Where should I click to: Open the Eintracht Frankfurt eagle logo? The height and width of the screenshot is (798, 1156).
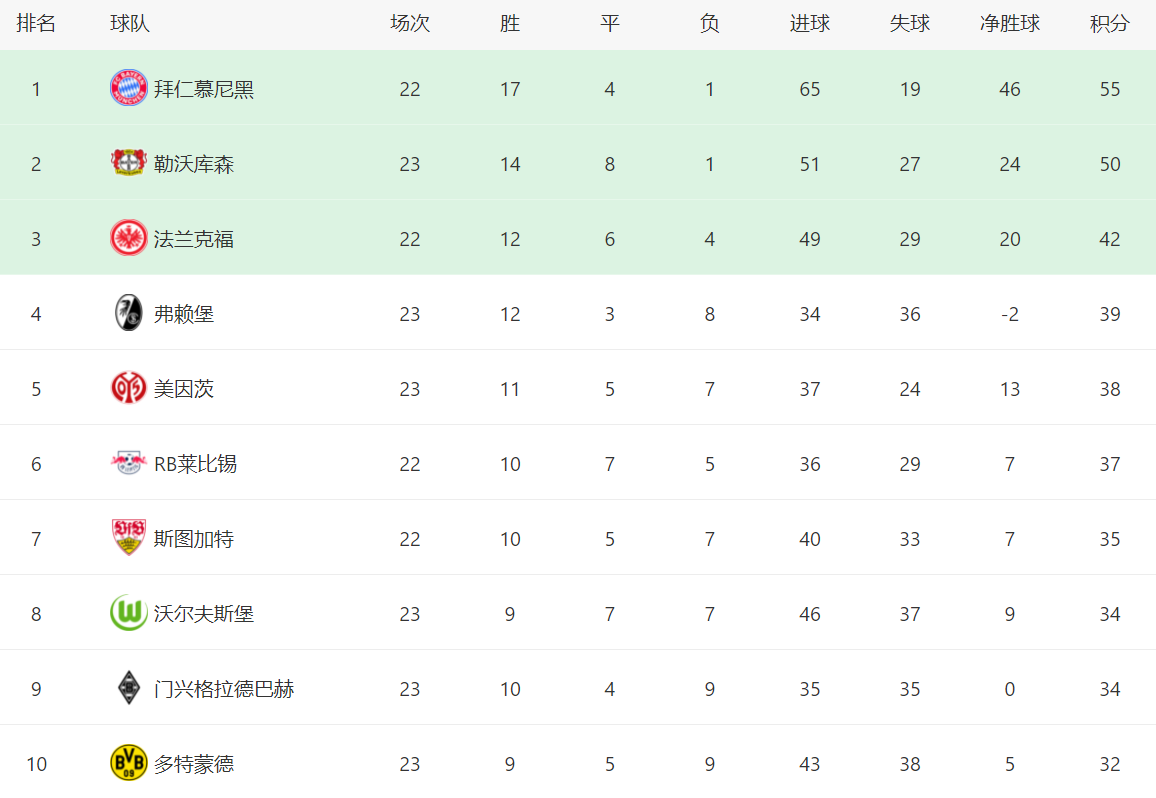(x=128, y=238)
